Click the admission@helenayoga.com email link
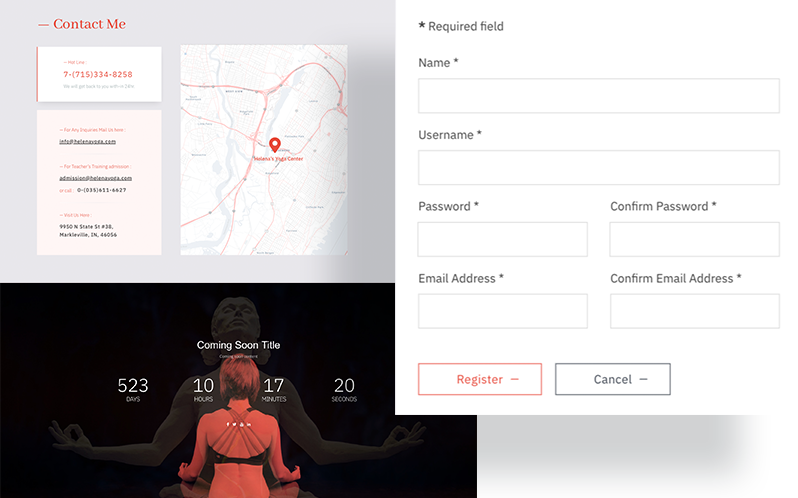 [x=95, y=178]
